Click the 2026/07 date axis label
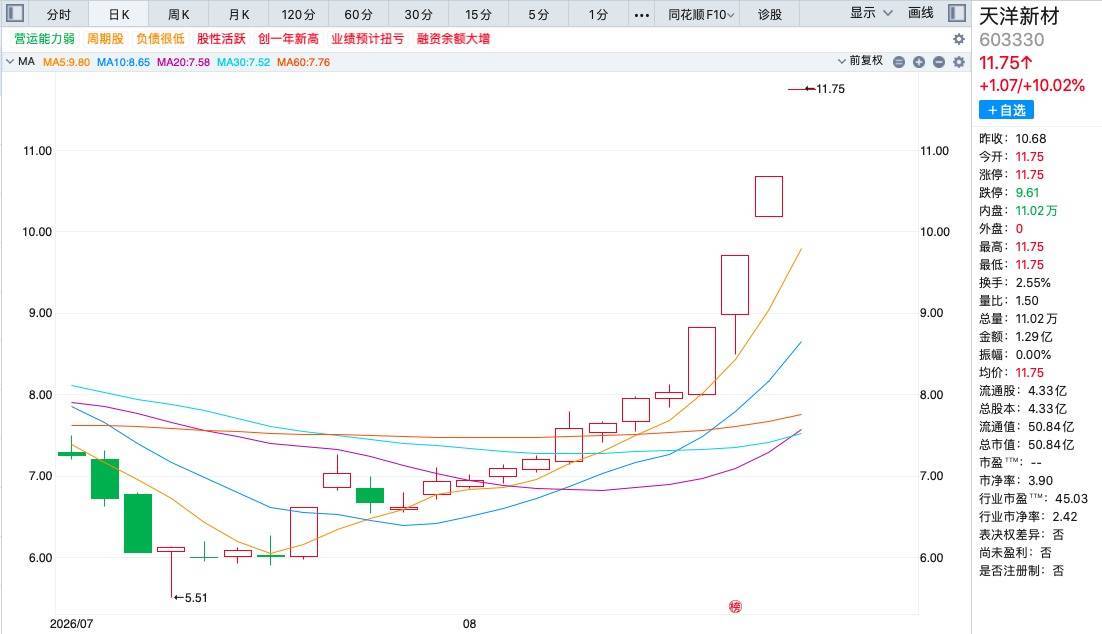This screenshot has height=634, width=1102. click(x=72, y=623)
